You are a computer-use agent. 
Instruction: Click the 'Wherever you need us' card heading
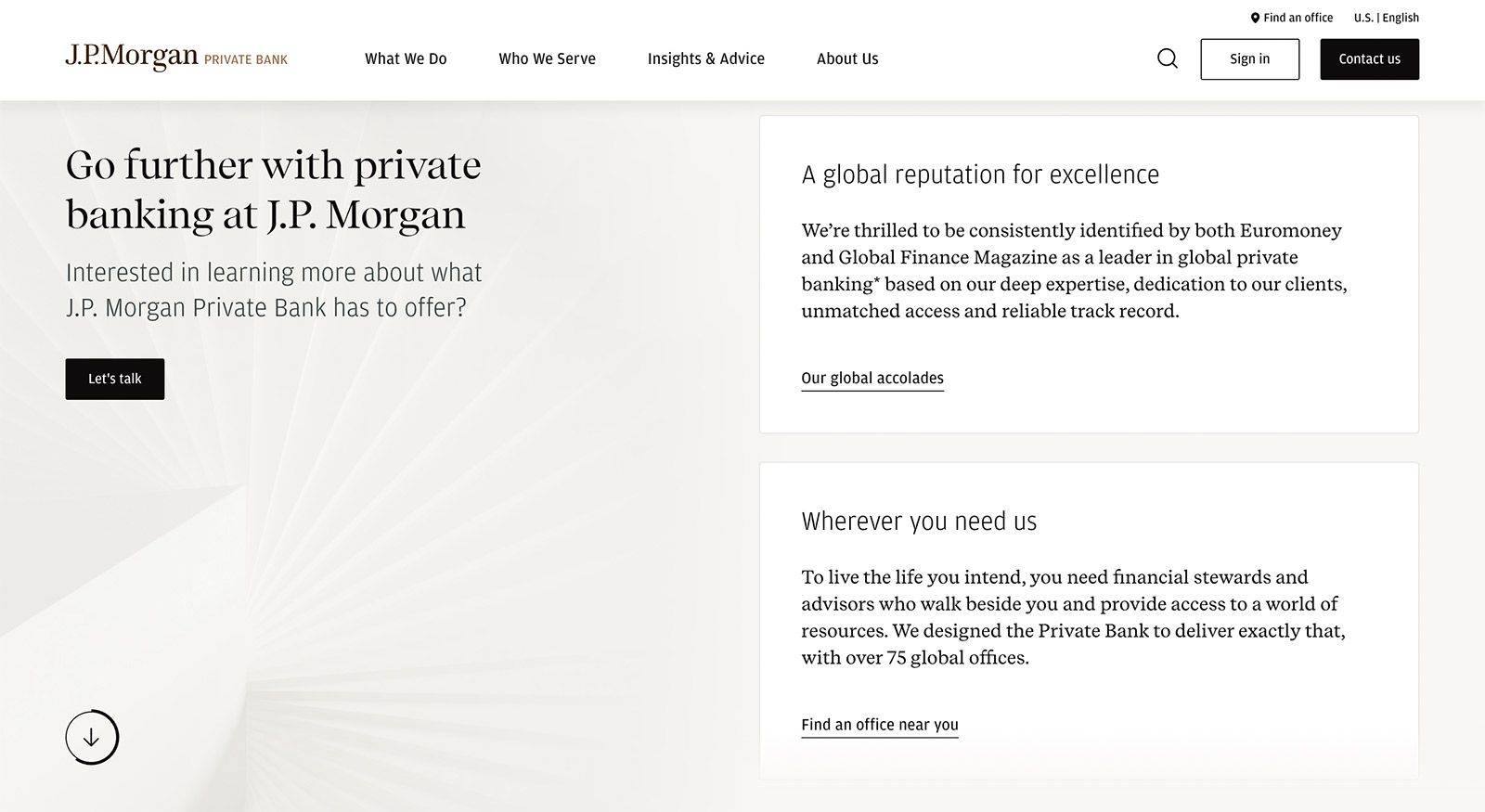pos(919,522)
